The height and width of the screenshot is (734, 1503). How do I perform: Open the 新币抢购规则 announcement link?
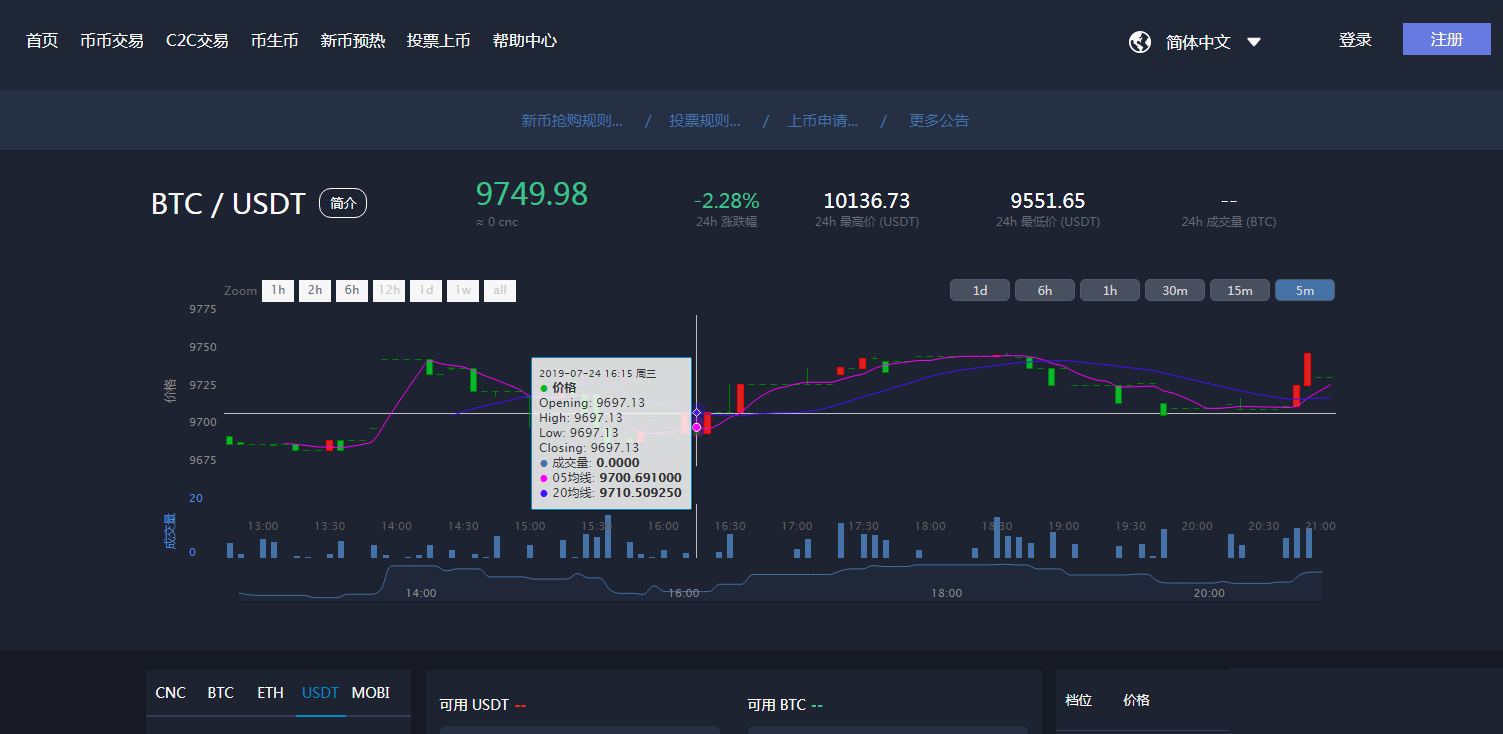click(x=572, y=121)
